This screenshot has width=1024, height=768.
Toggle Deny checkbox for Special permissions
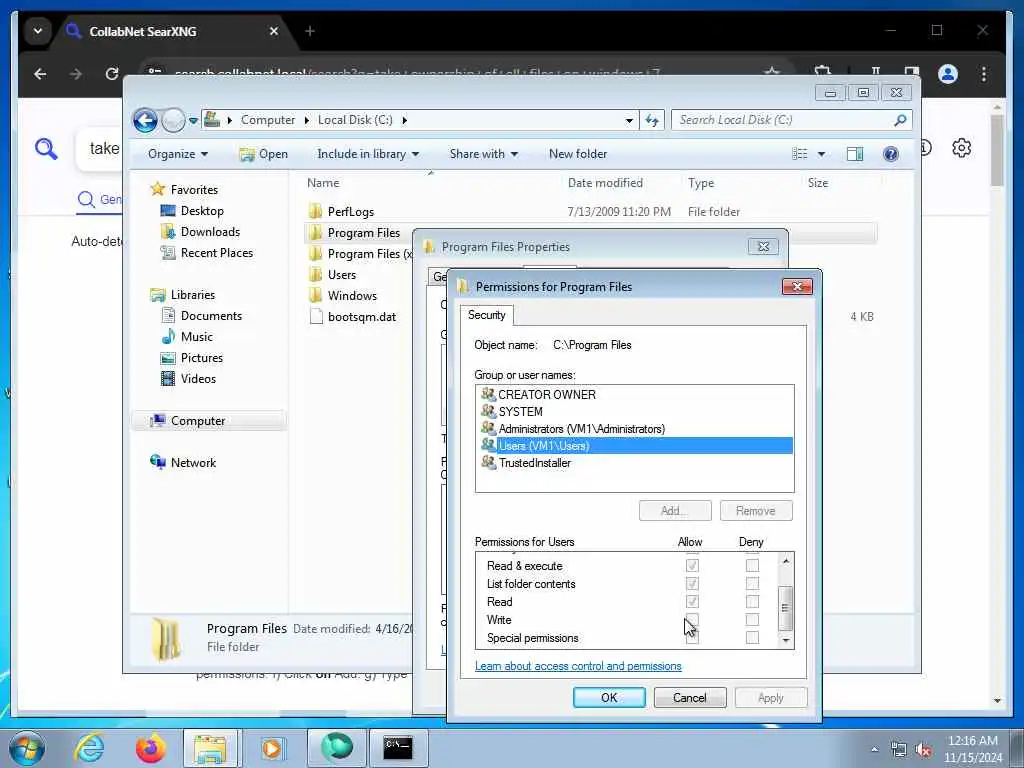[752, 637]
